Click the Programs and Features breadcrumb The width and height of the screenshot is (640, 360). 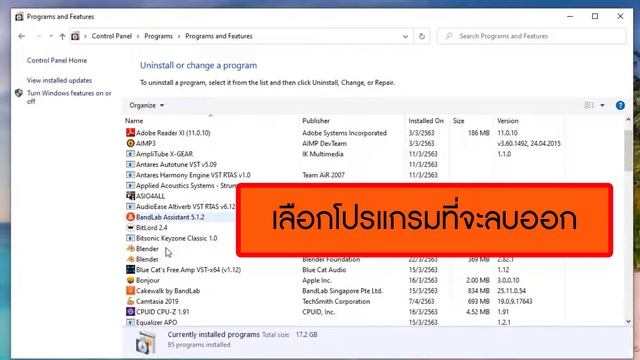click(x=219, y=36)
